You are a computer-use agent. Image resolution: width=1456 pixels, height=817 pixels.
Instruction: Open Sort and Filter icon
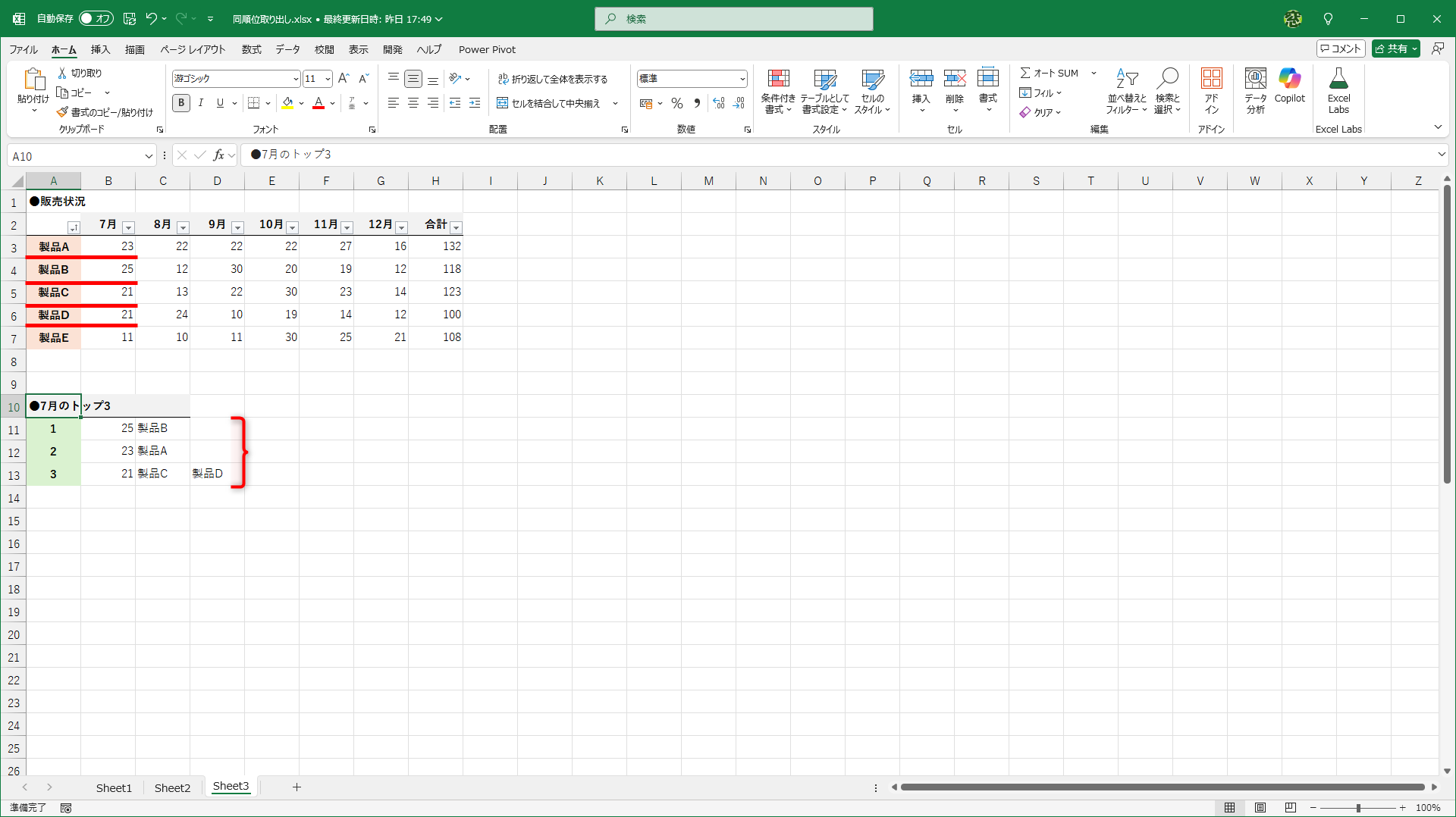tap(1127, 79)
